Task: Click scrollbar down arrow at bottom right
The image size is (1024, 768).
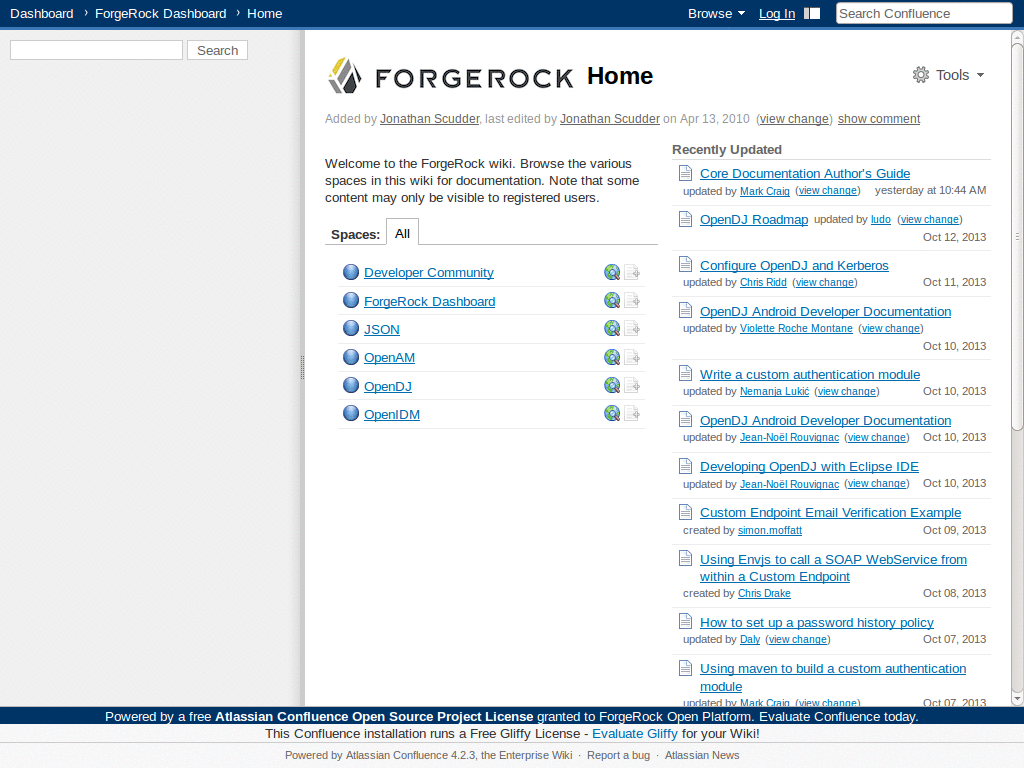Action: pyautogui.click(x=1017, y=699)
